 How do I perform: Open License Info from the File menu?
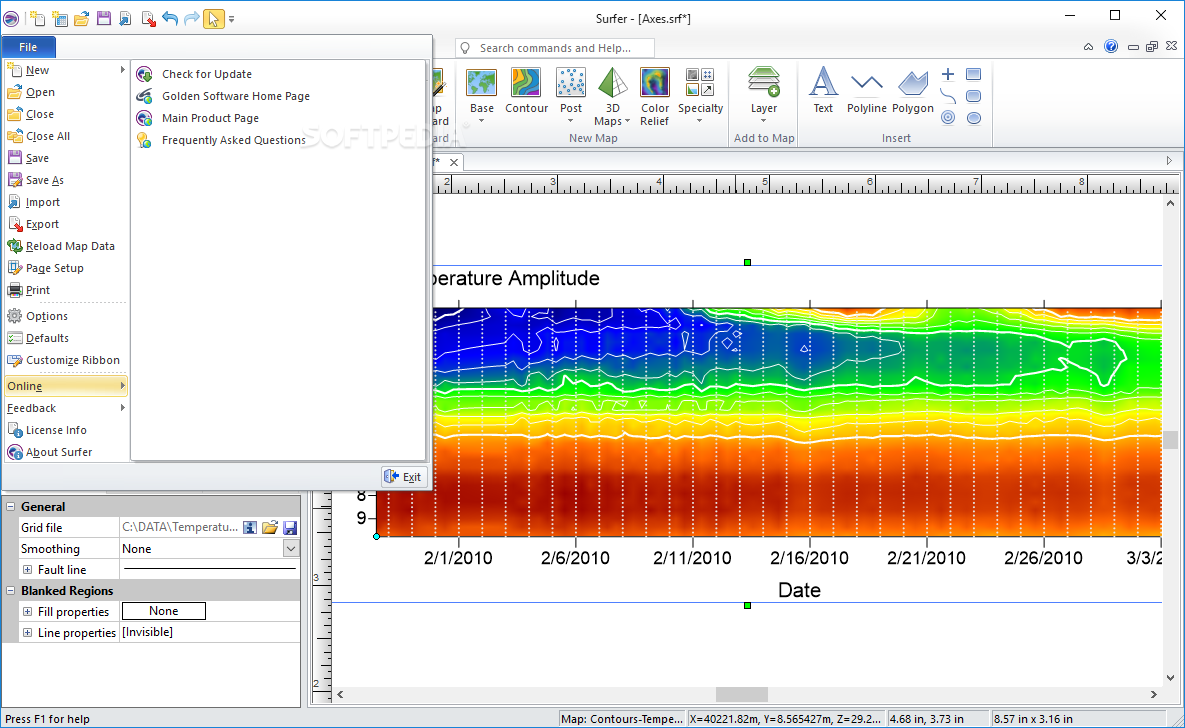(66, 429)
